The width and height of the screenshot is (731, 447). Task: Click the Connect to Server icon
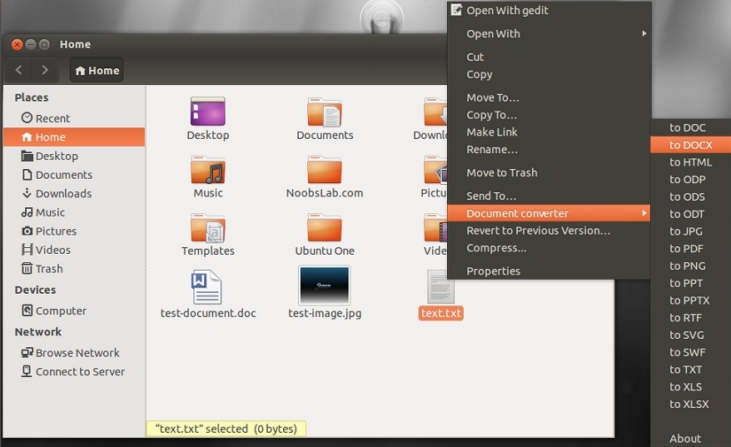pyautogui.click(x=27, y=371)
